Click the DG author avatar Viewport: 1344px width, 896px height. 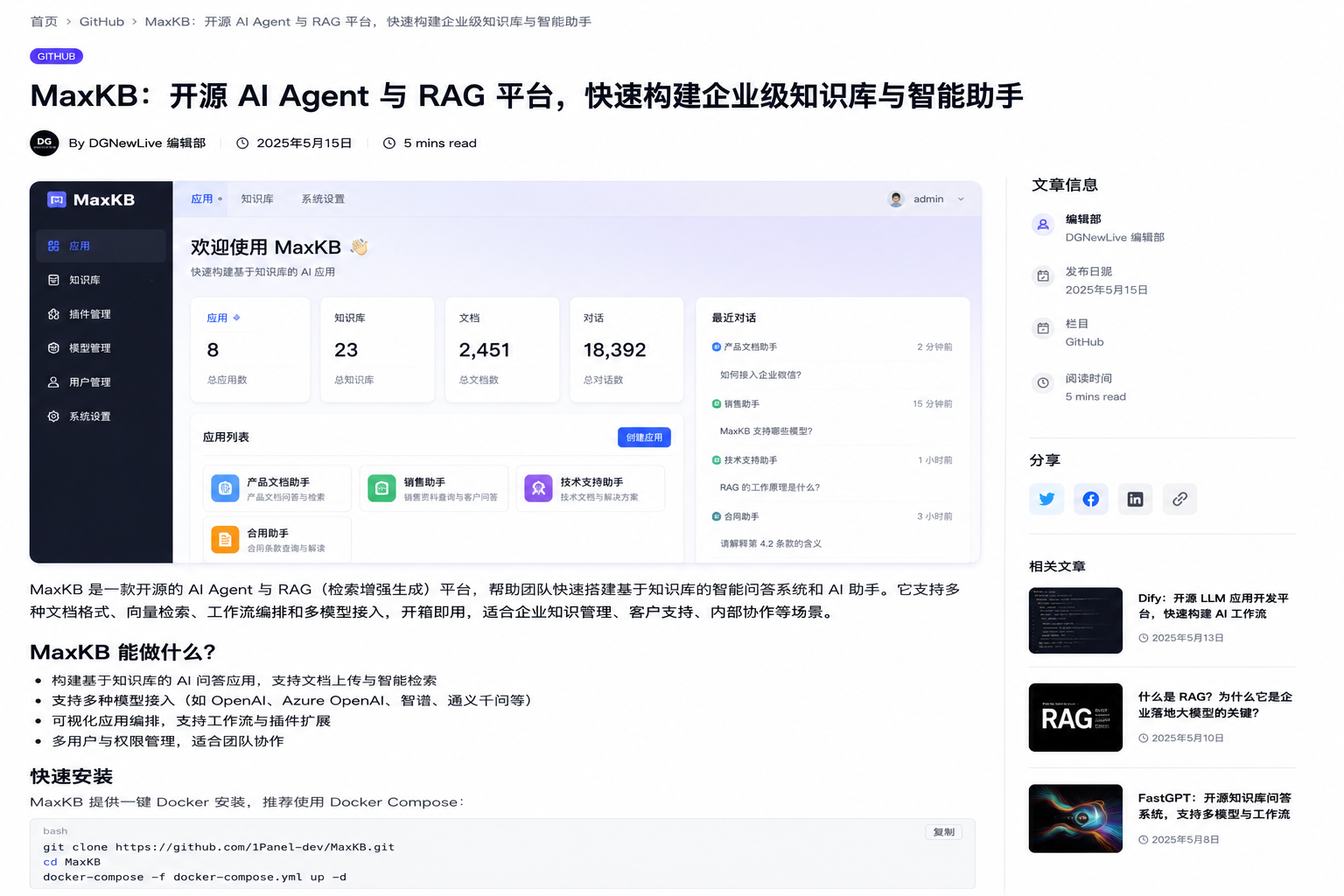[x=45, y=143]
